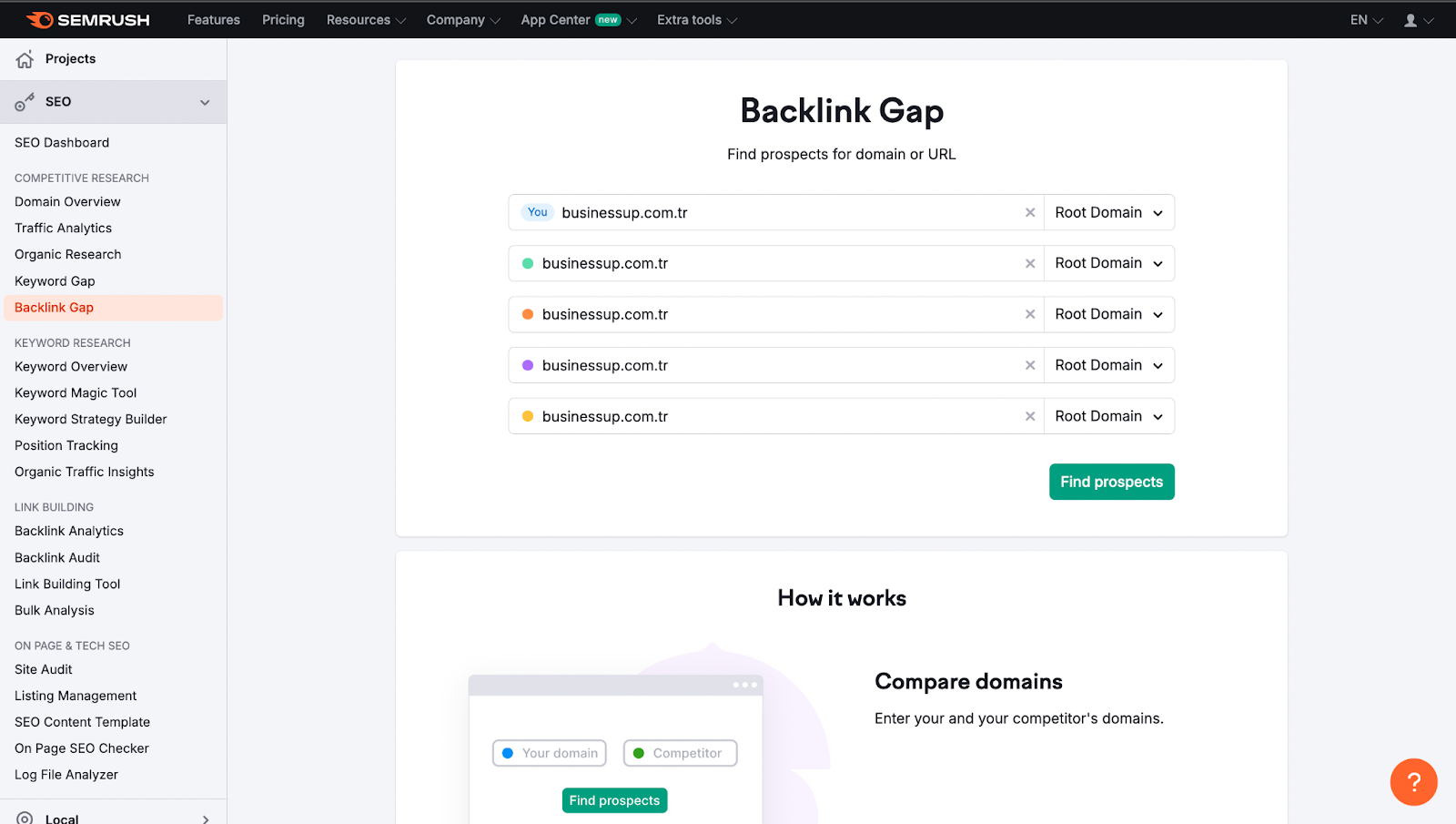Open Keyword Strategy Builder
1456x824 pixels.
[90, 420]
